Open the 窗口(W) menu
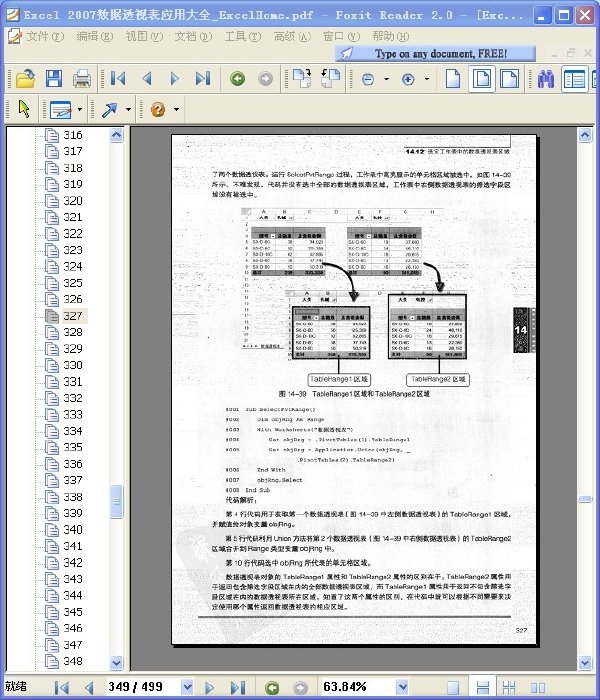This screenshot has width=600, height=700. 341,36
